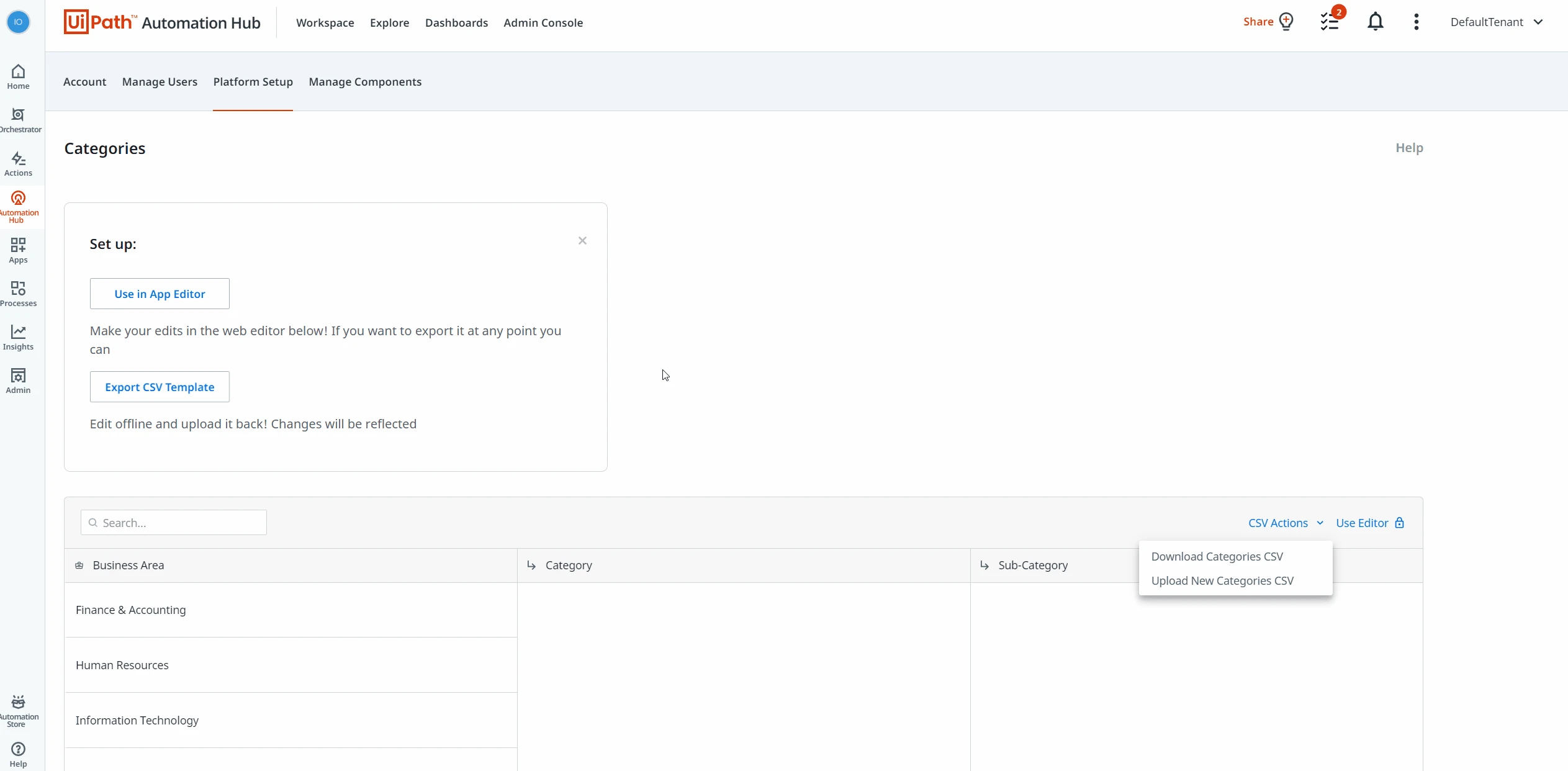
Task: Close the Set up panel
Action: pos(582,240)
